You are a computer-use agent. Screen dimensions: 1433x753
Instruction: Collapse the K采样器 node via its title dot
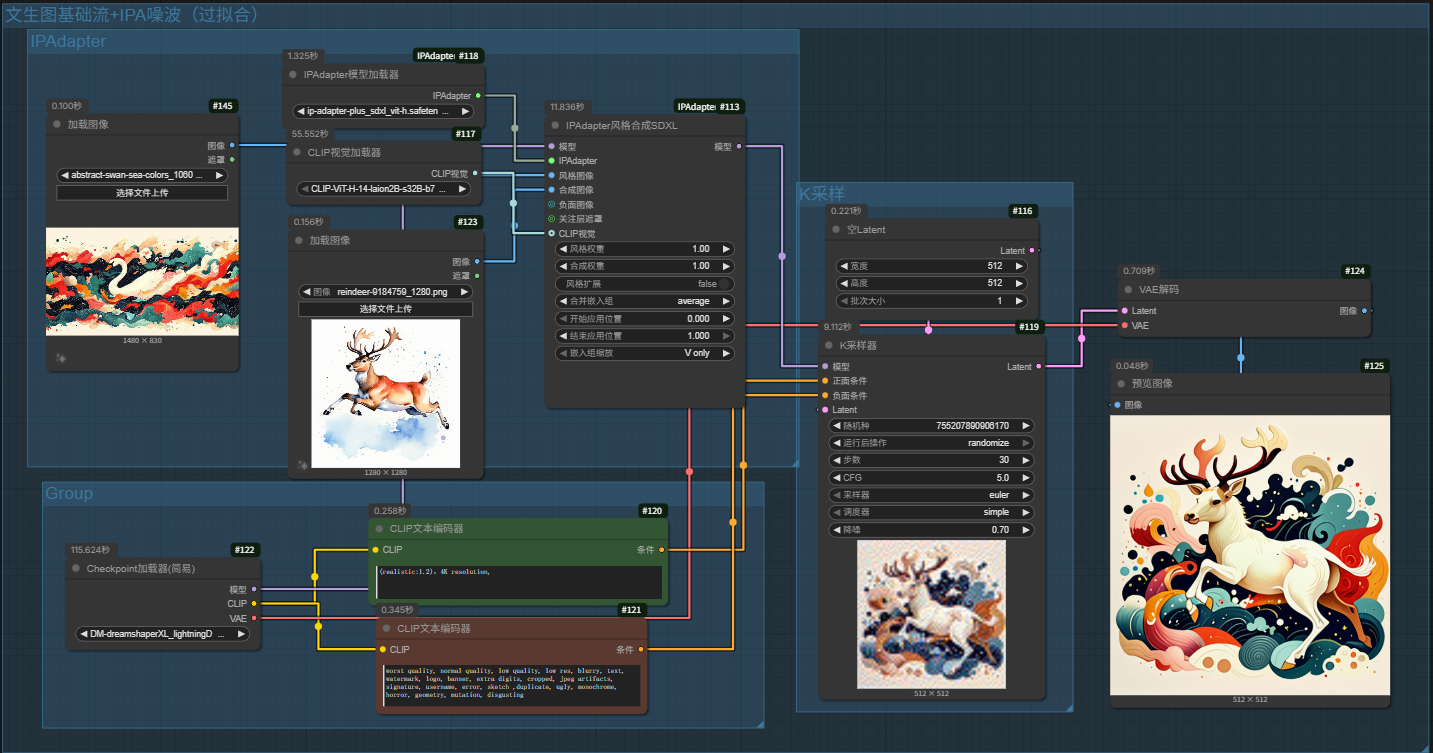[829, 345]
